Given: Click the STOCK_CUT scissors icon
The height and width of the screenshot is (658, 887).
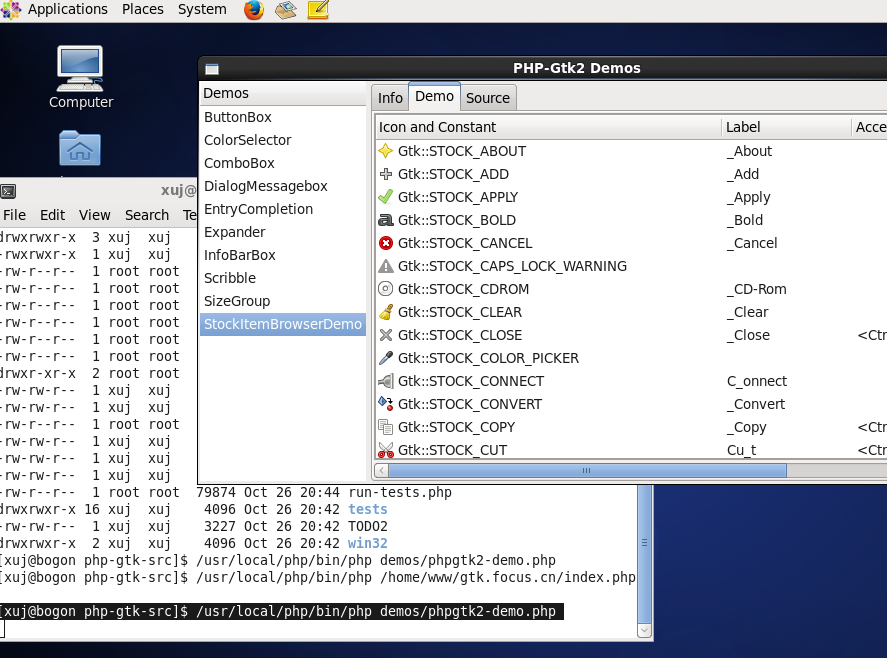Looking at the screenshot, I should click(385, 450).
